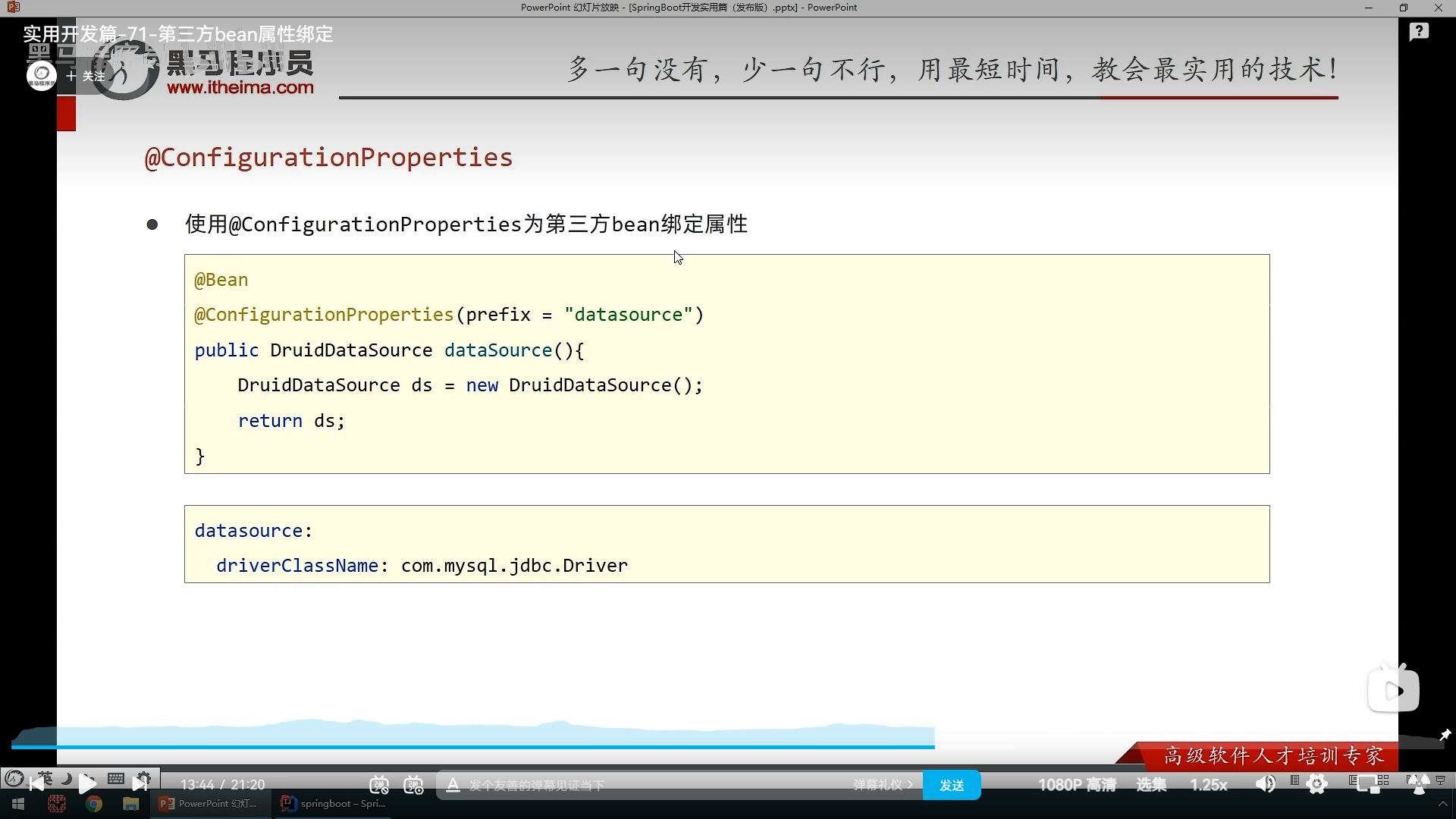Click the blue 发送 send button

tap(951, 785)
